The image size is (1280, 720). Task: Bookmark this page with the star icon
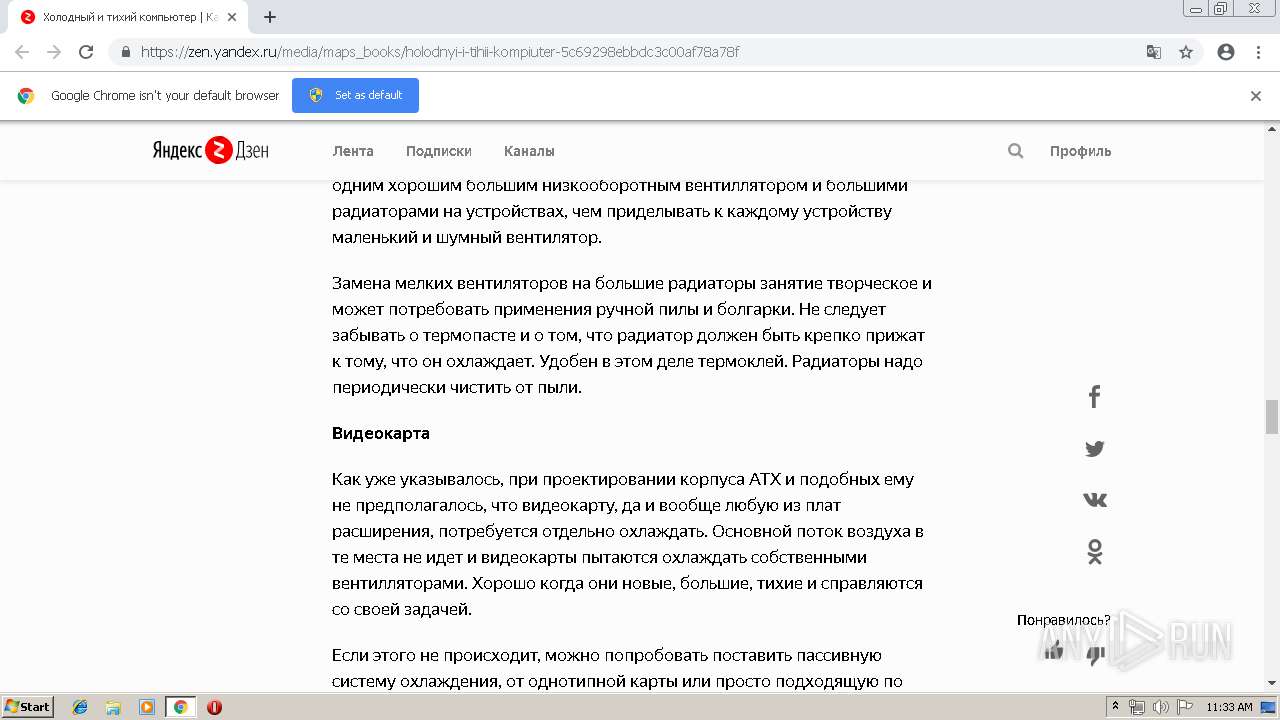pyautogui.click(x=1186, y=52)
